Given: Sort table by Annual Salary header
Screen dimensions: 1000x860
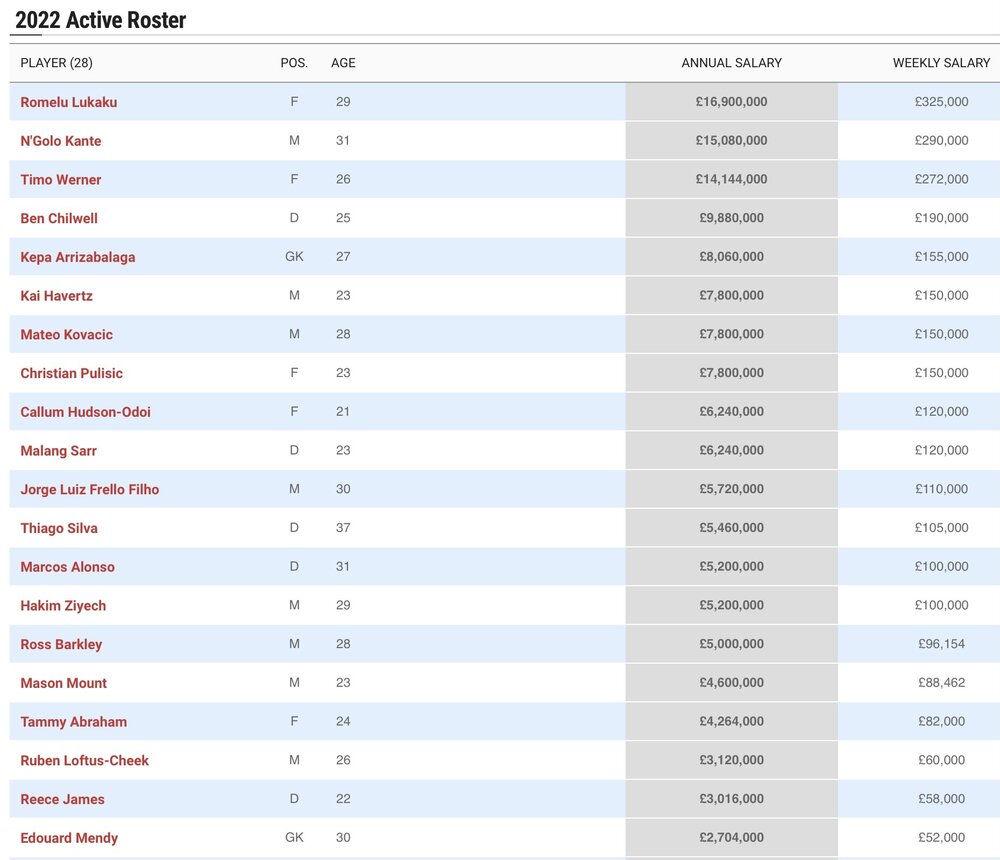Looking at the screenshot, I should (732, 63).
